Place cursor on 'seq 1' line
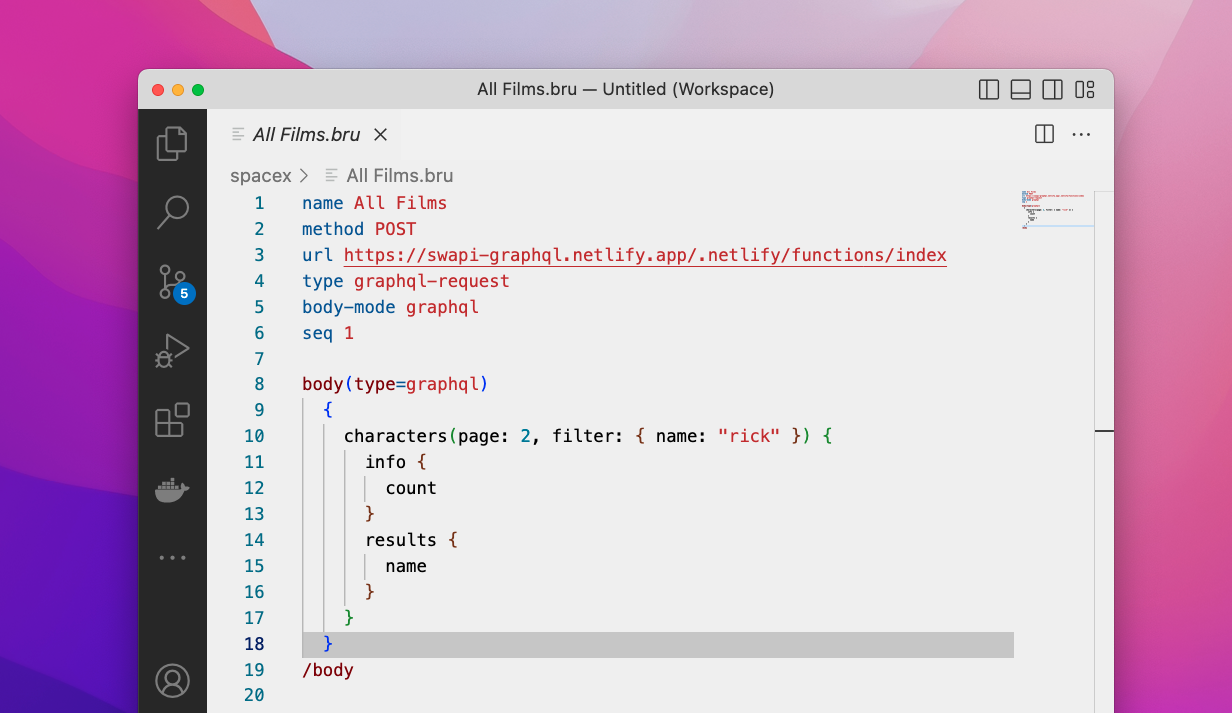The height and width of the screenshot is (713, 1232). [327, 333]
